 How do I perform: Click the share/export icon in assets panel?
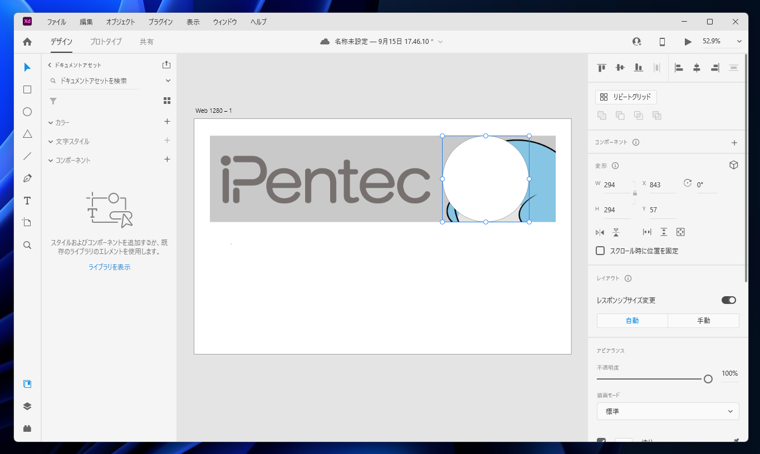tap(166, 64)
